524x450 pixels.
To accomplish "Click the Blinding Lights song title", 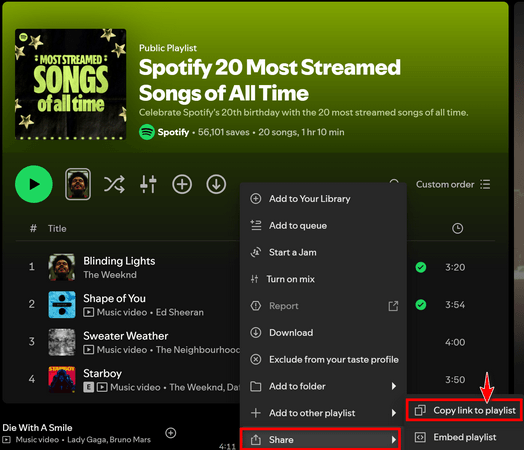I will [x=119, y=261].
